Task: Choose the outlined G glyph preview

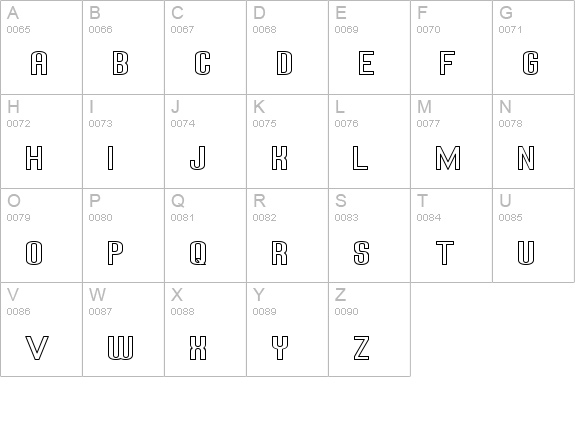Action: 530,63
